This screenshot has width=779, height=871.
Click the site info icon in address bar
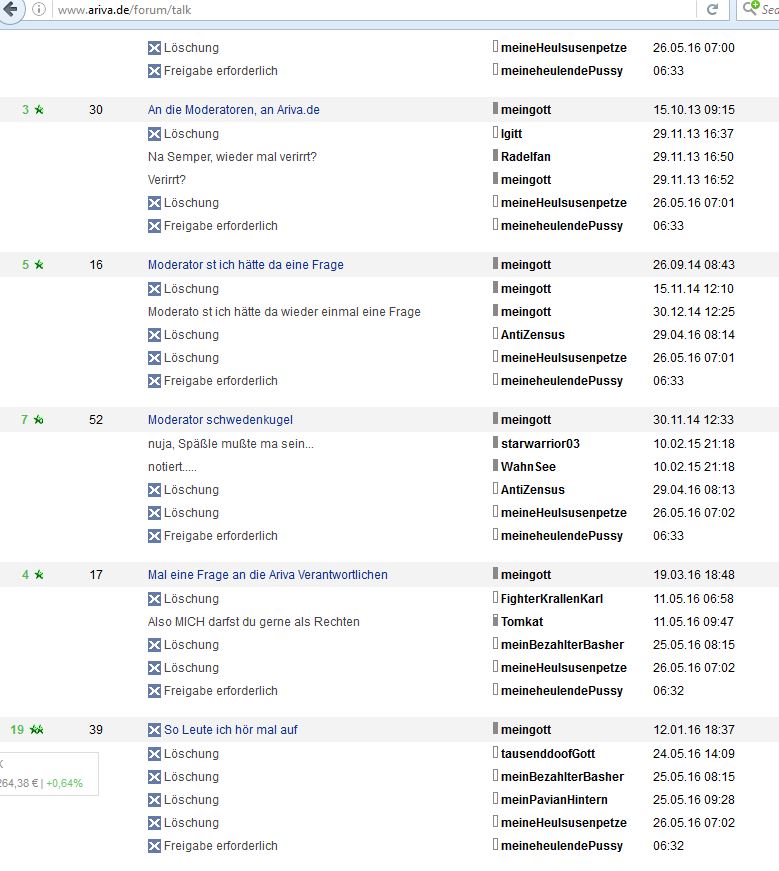point(39,9)
